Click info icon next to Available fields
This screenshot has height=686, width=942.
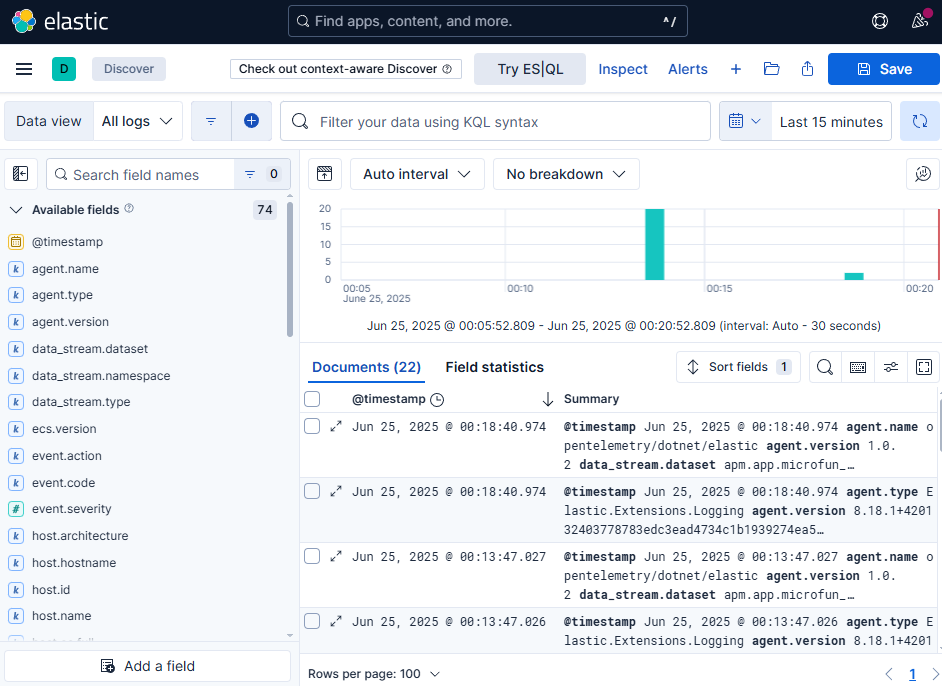click(129, 208)
